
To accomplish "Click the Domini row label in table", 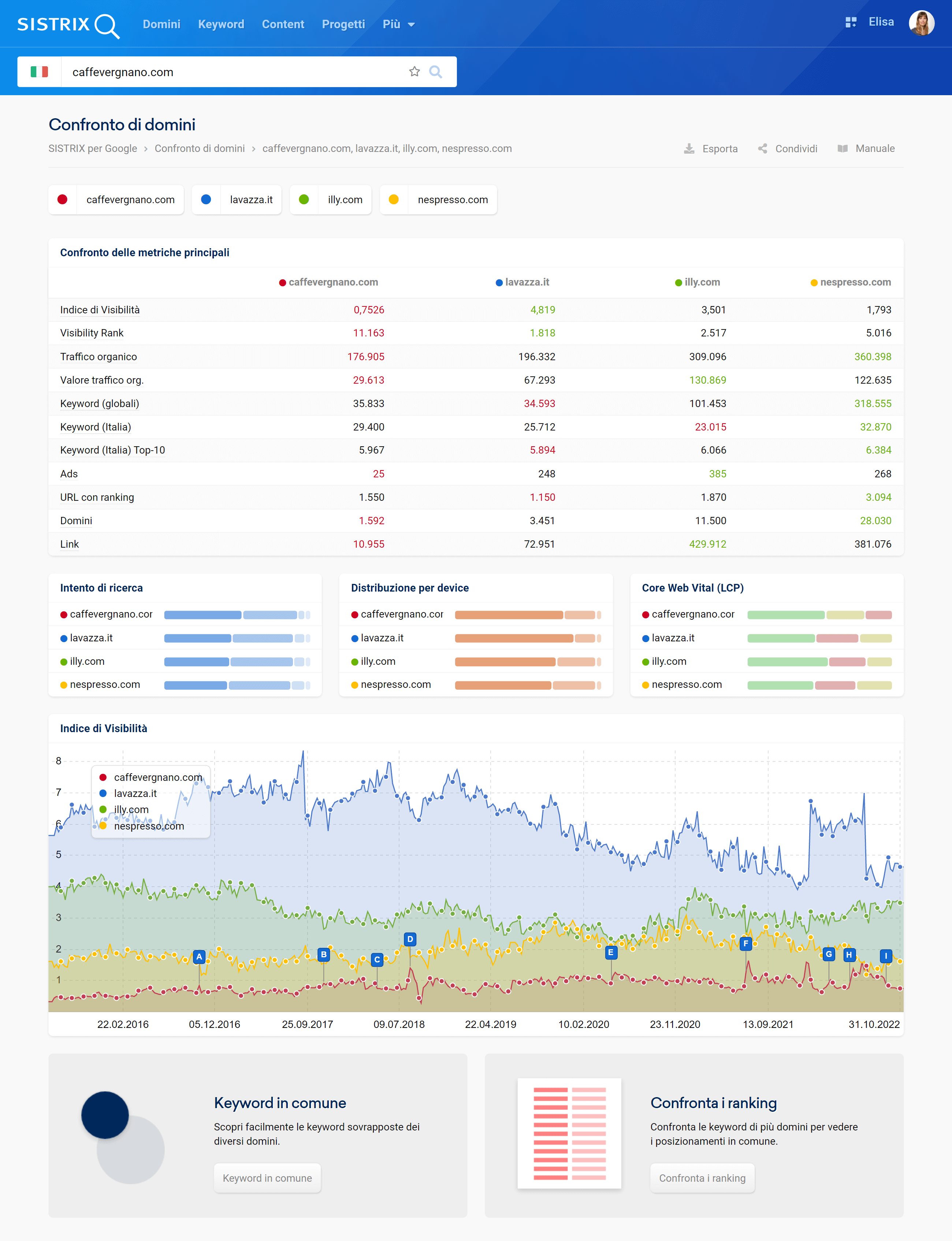I will pyautogui.click(x=76, y=521).
